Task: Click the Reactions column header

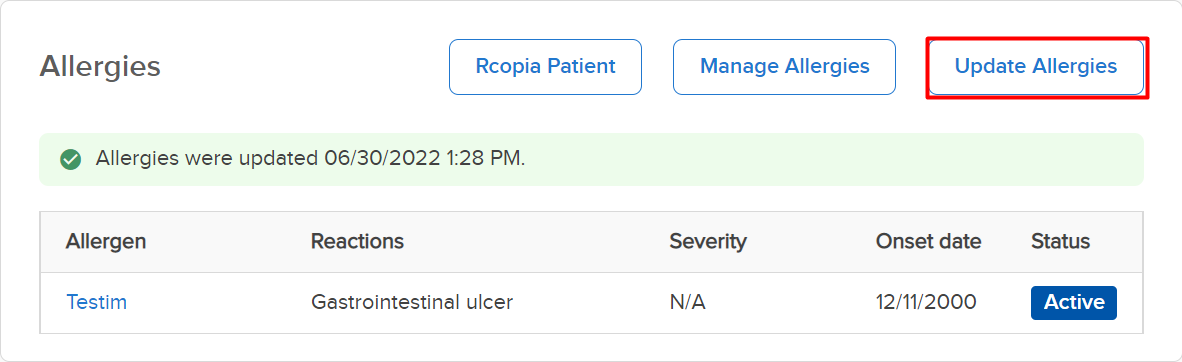Action: click(357, 241)
